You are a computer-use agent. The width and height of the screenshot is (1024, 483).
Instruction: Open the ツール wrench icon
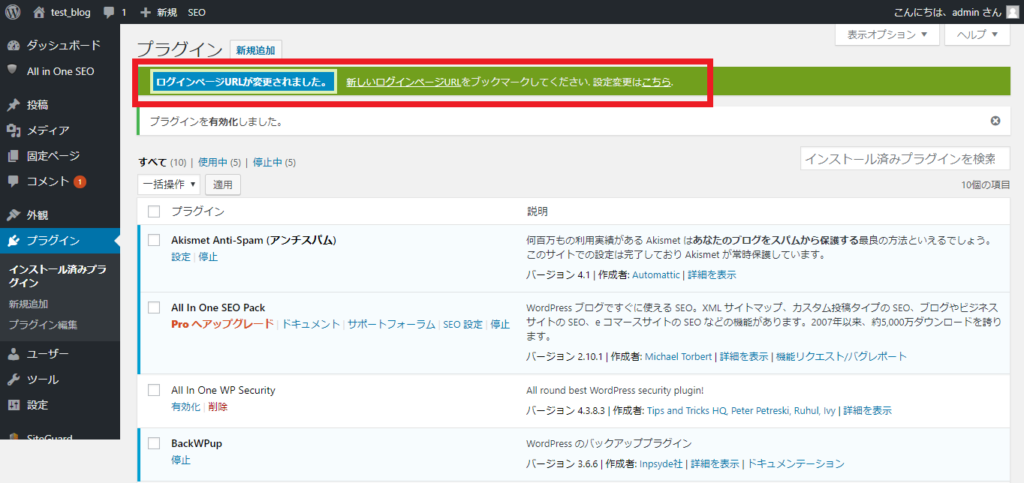click(x=13, y=379)
